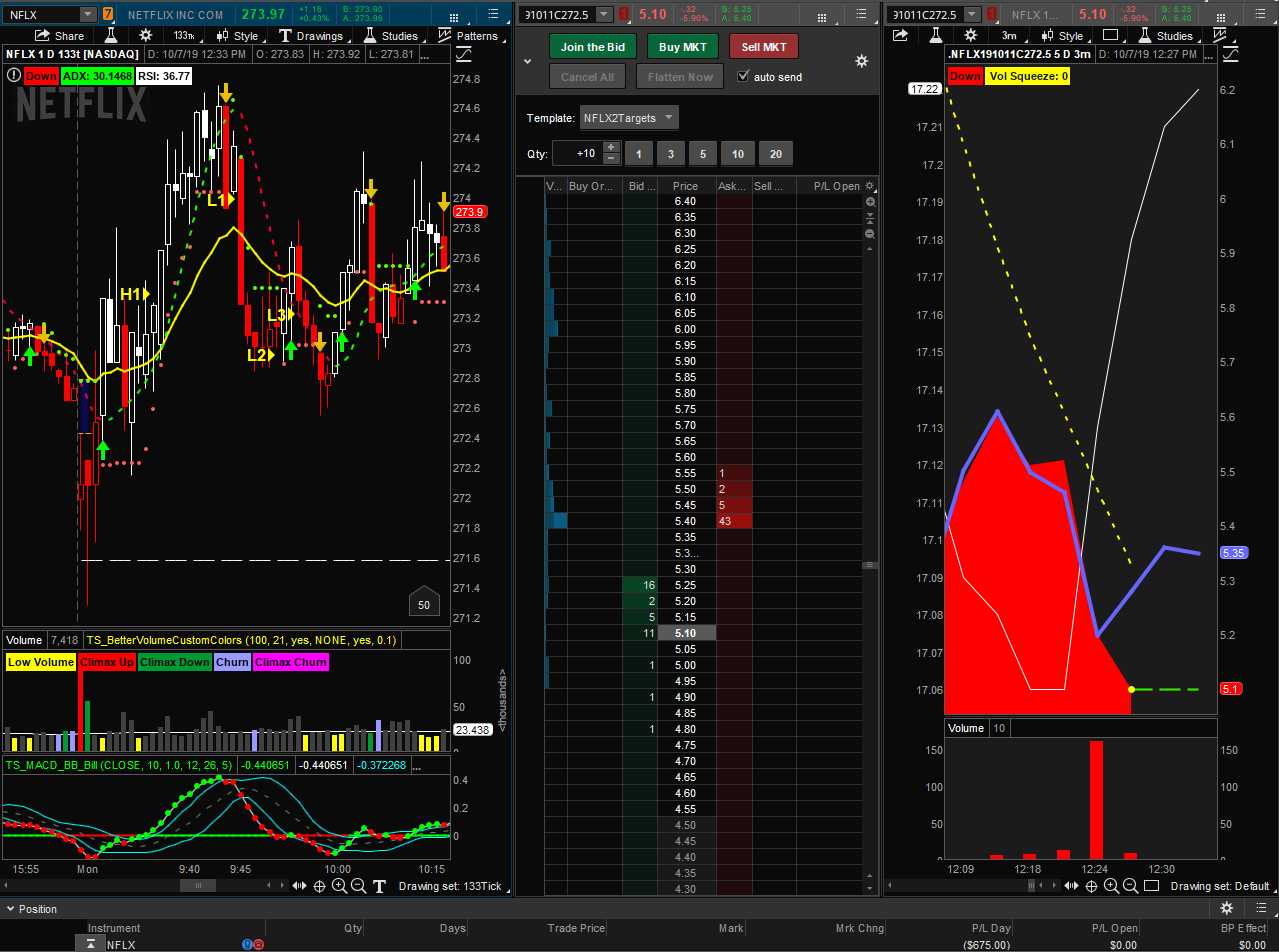Toggle auto send checkbox
The height and width of the screenshot is (952, 1279).
pos(743,76)
